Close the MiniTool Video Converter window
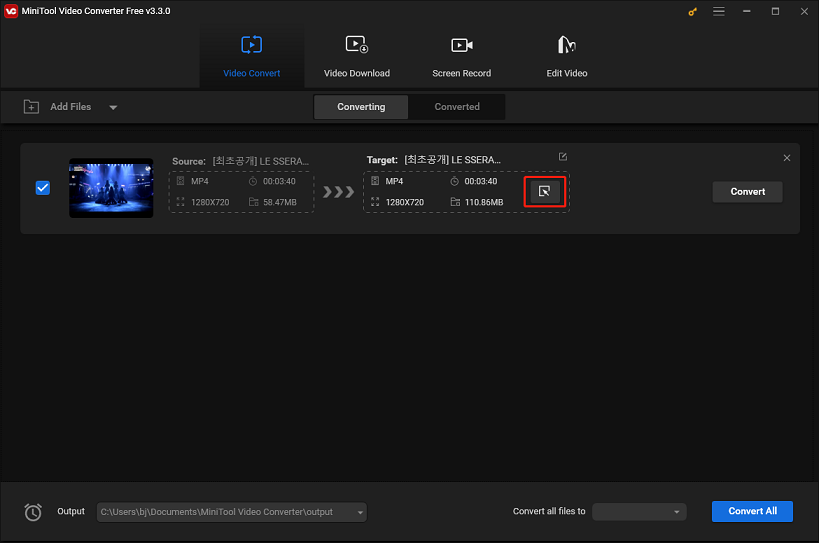This screenshot has width=819, height=543. pos(804,11)
